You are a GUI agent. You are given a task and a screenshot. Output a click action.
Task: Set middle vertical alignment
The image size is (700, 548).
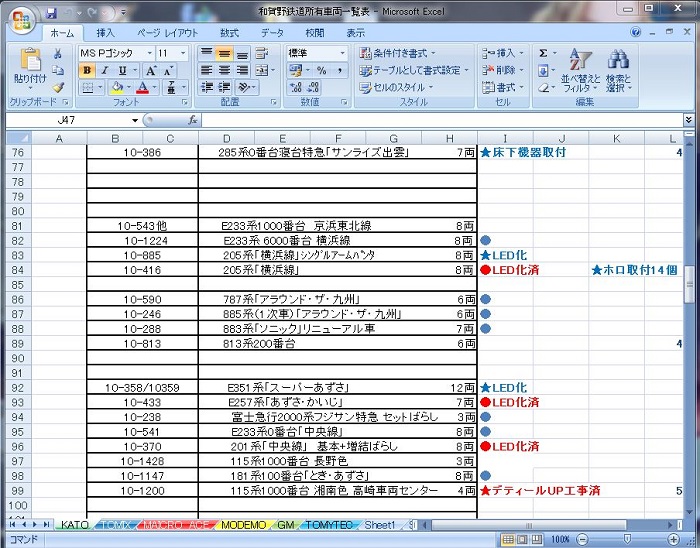224,54
